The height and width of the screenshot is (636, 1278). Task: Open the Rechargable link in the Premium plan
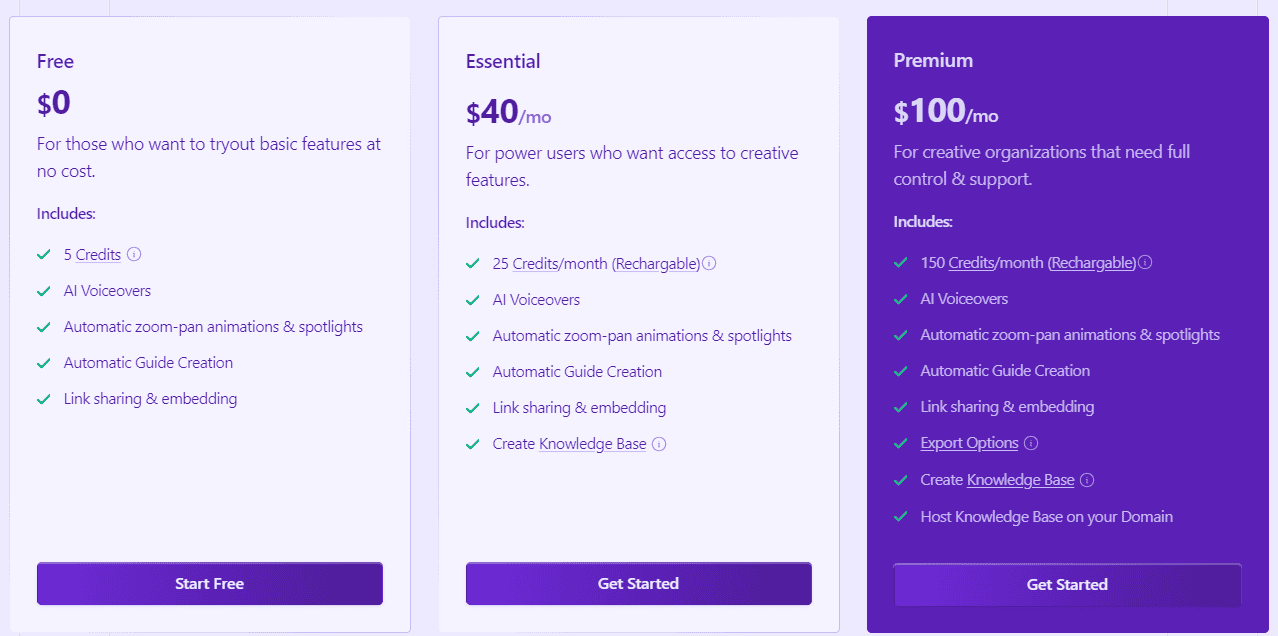click(1091, 262)
